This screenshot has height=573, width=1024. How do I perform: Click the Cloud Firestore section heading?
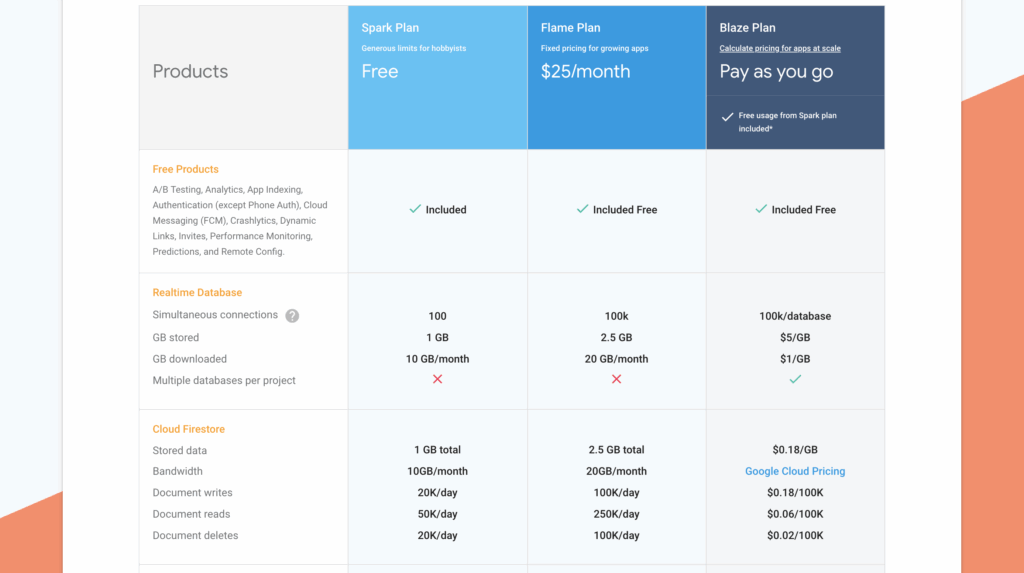click(x=188, y=429)
